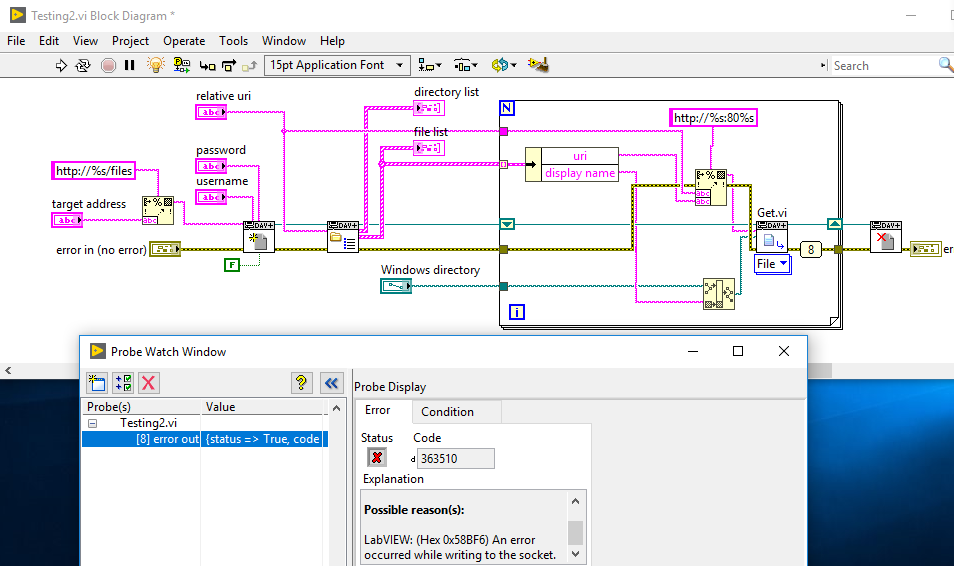Open the File polymorphic selector dropdown
The height and width of the screenshot is (566, 954).
[x=773, y=264]
